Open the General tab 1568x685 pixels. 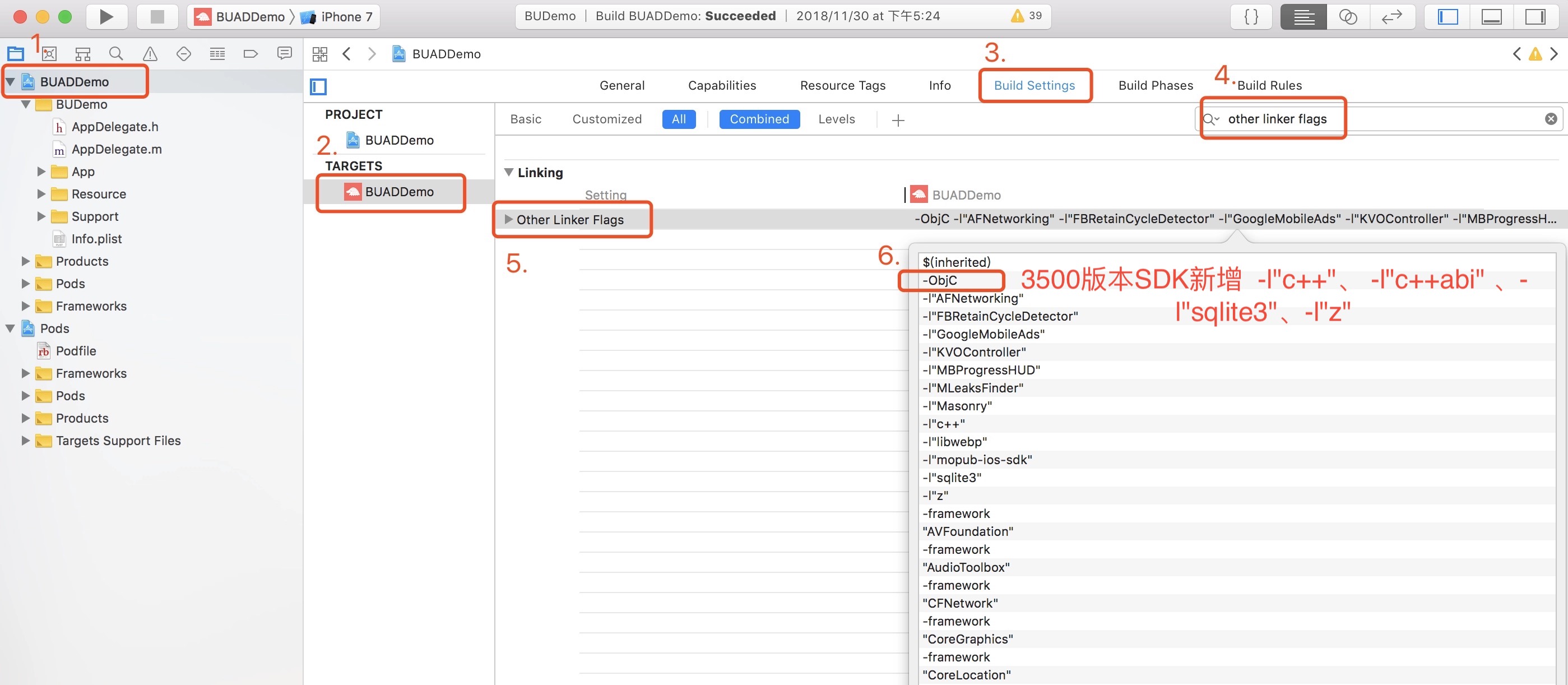pos(621,85)
